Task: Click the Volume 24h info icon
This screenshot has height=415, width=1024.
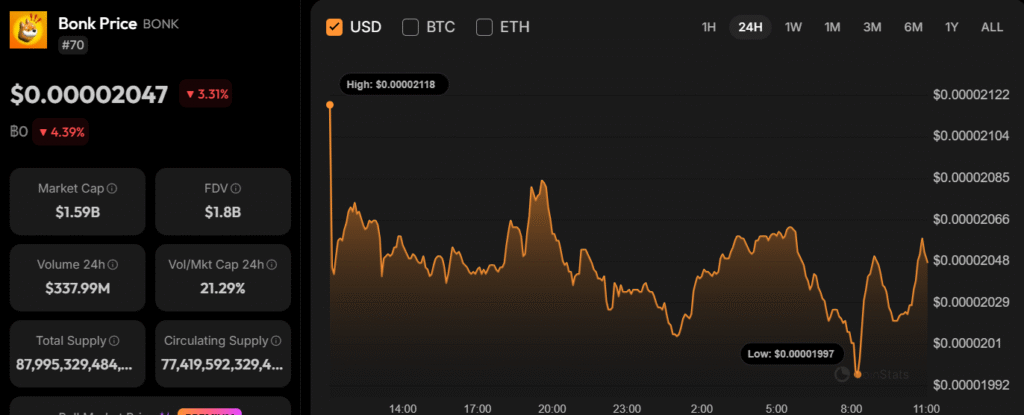Action: point(113,265)
